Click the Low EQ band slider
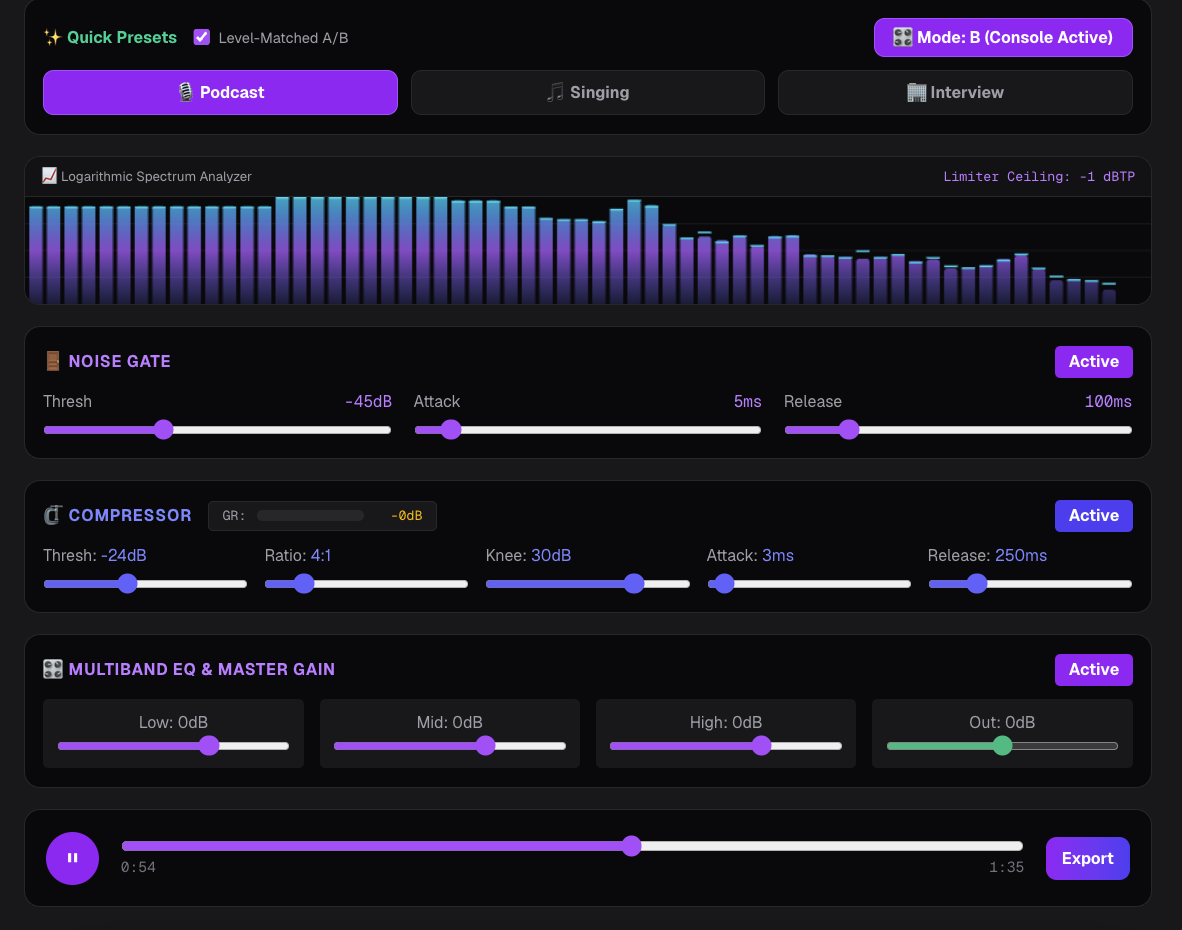This screenshot has height=930, width=1182. 173,745
